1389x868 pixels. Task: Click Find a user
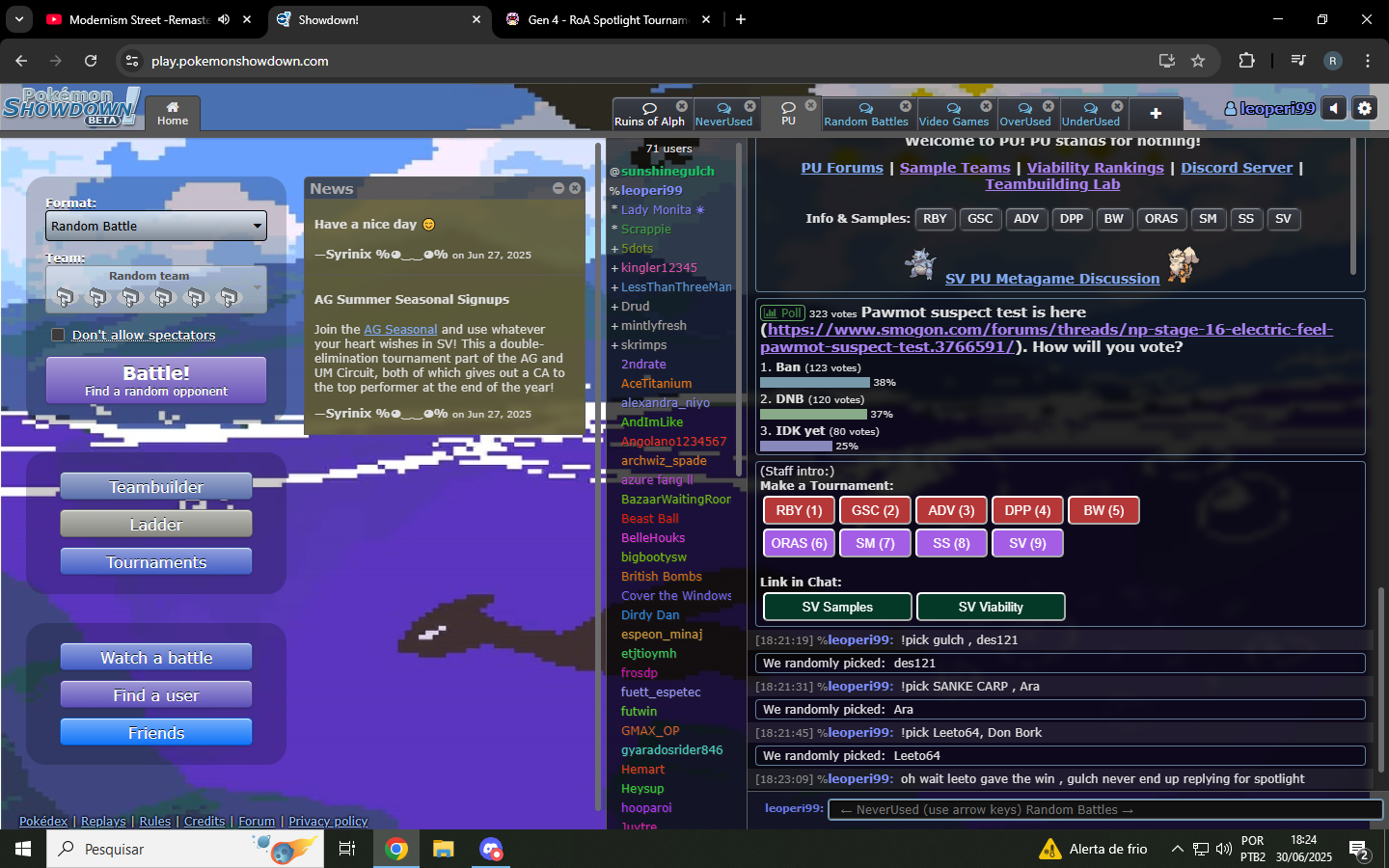click(x=156, y=694)
